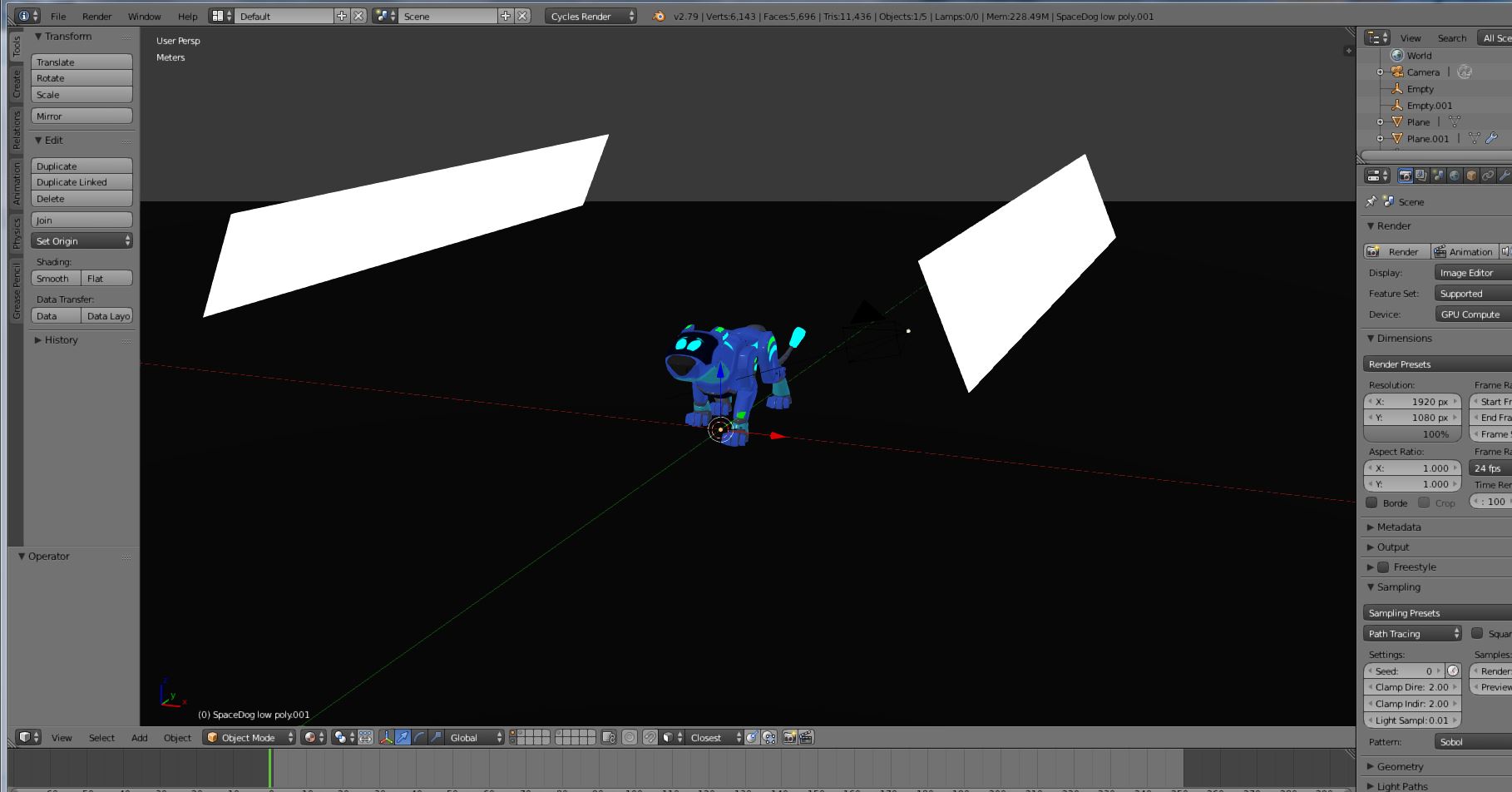Image resolution: width=1512 pixels, height=792 pixels.
Task: Click the add new screen layout plus icon
Action: click(342, 16)
